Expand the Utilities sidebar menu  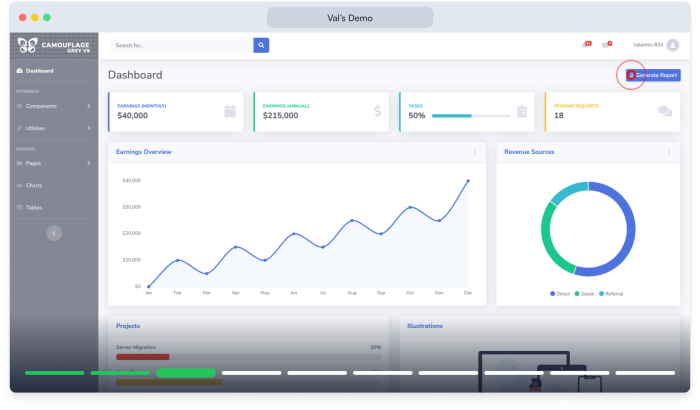tap(54, 128)
